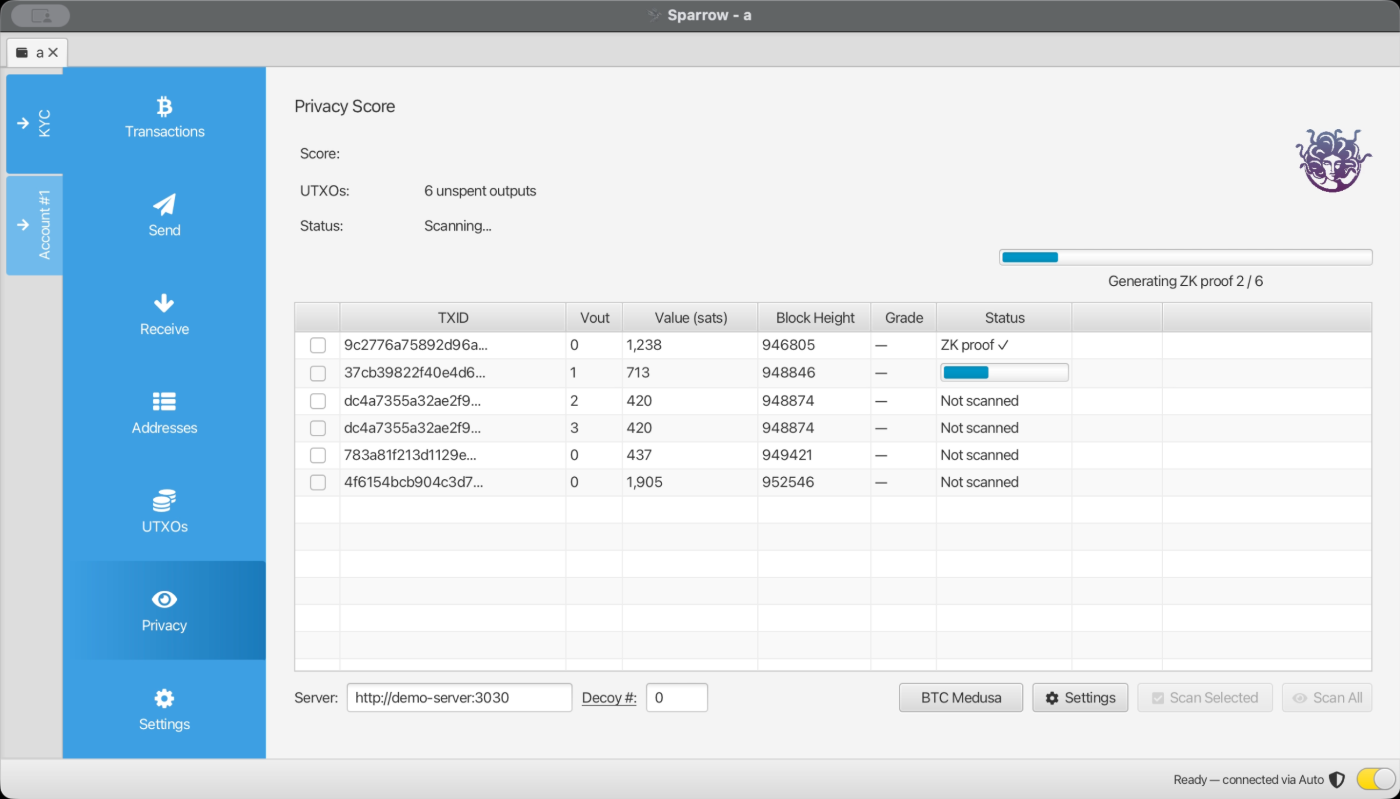This screenshot has width=1400, height=799.
Task: Click 'Ready — connected via Auto' status text
Action: click(x=1249, y=780)
